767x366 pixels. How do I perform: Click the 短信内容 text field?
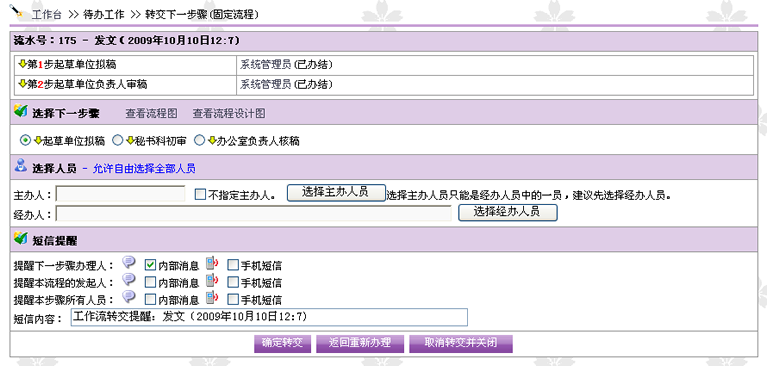click(269, 317)
